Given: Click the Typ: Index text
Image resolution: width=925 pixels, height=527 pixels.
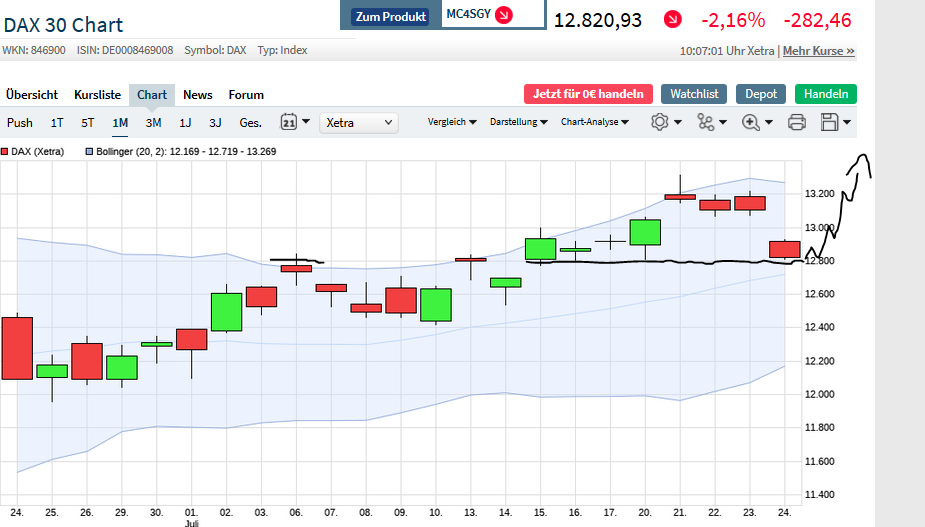Looking at the screenshot, I should click(282, 50).
